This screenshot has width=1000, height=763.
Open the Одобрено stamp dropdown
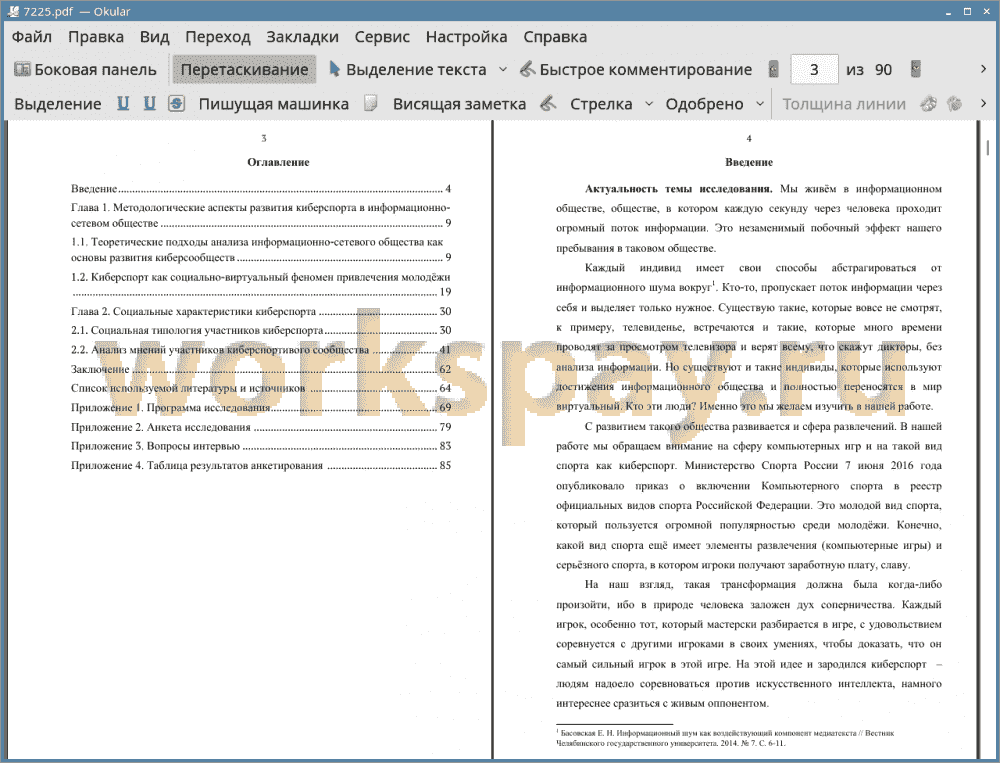tap(760, 103)
